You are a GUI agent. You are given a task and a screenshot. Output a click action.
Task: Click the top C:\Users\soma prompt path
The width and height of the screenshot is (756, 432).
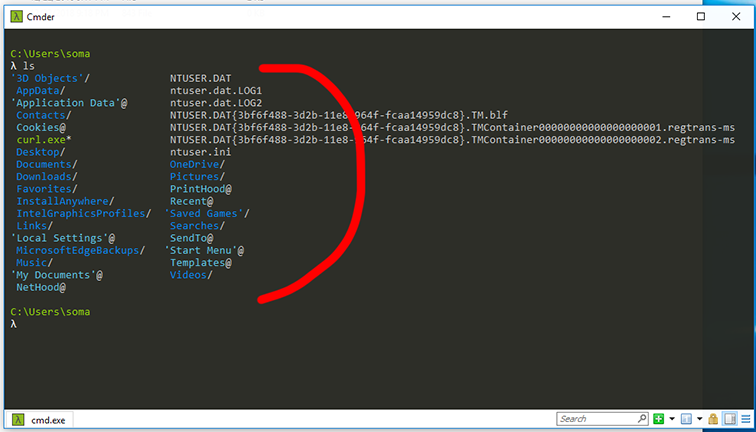pyautogui.click(x=50, y=54)
